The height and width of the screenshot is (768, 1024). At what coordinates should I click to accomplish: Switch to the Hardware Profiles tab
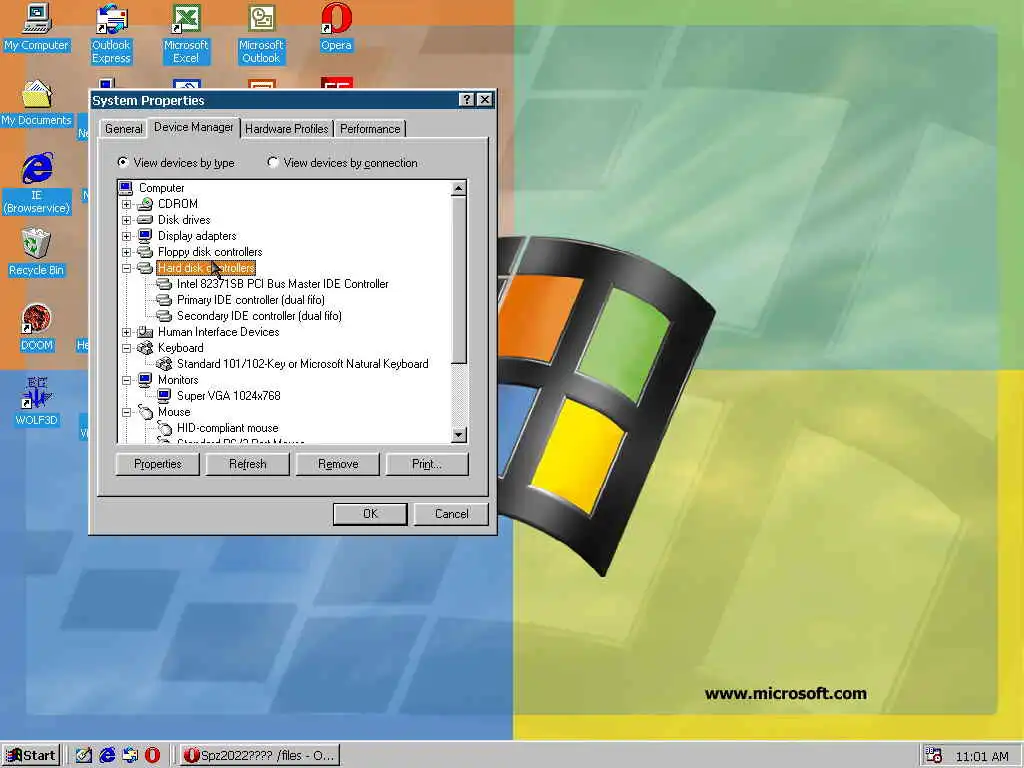287,129
